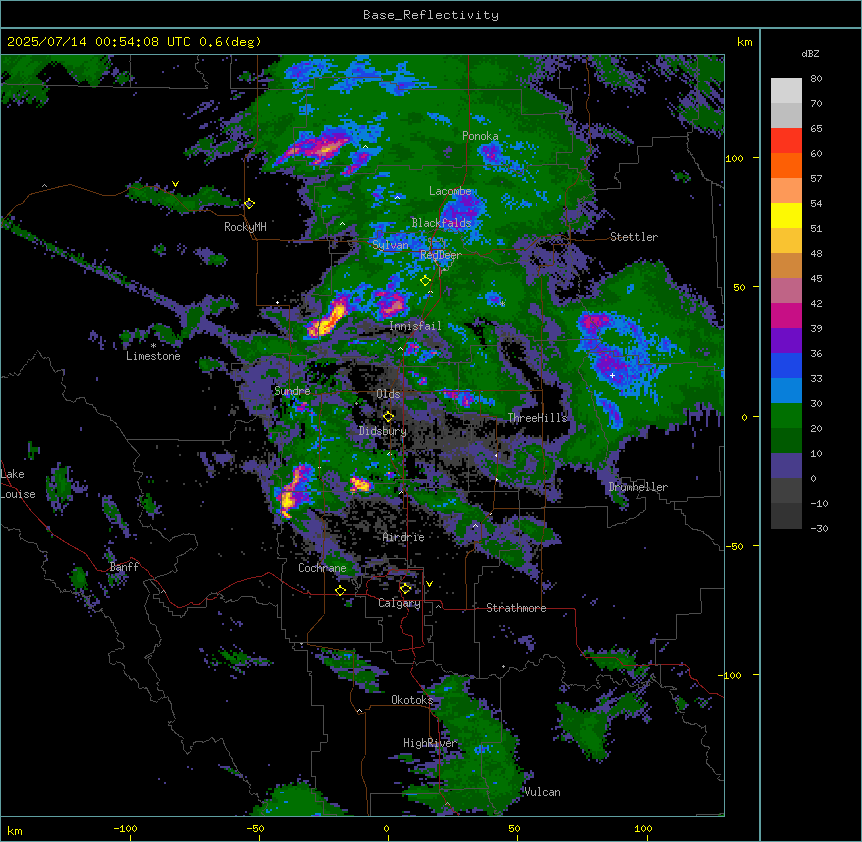The height and width of the screenshot is (842, 862).
Task: Click the Airdrie city label
Action: [x=404, y=538]
